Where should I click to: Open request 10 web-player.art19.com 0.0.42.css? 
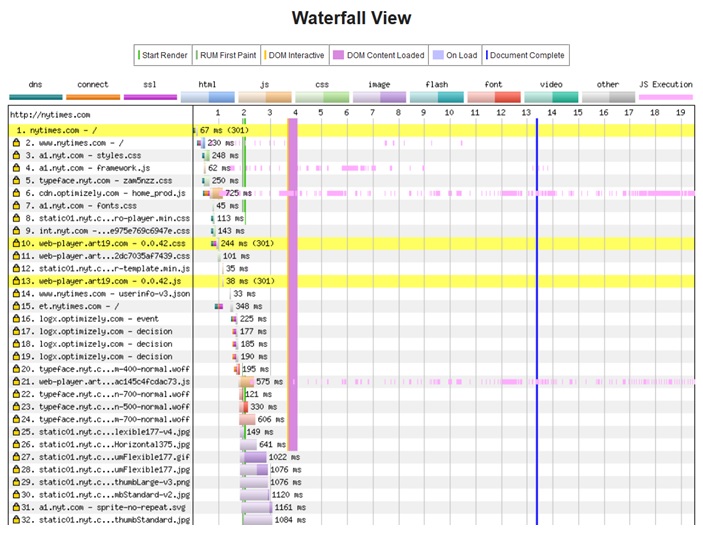[101, 243]
